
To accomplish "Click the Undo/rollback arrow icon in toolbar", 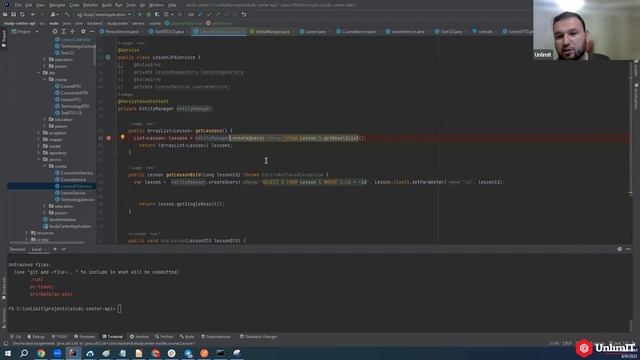I will (x=244, y=14).
